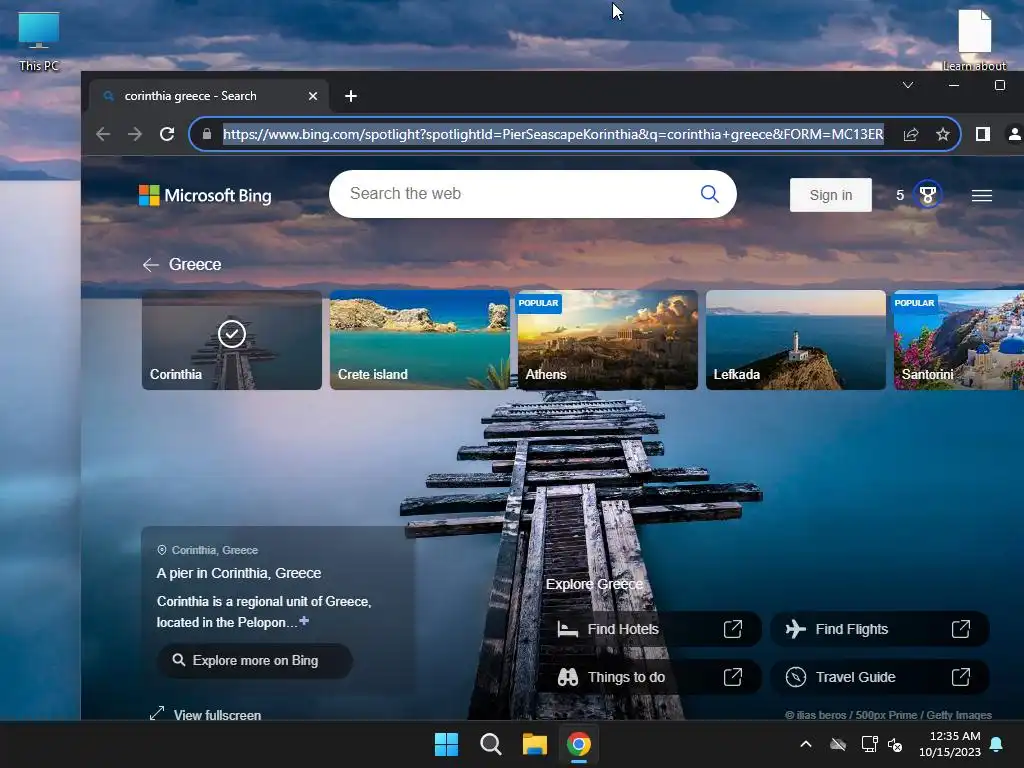This screenshot has width=1024, height=768.
Task: Open the Microsoft Rewards medal icon
Action: tap(927, 195)
